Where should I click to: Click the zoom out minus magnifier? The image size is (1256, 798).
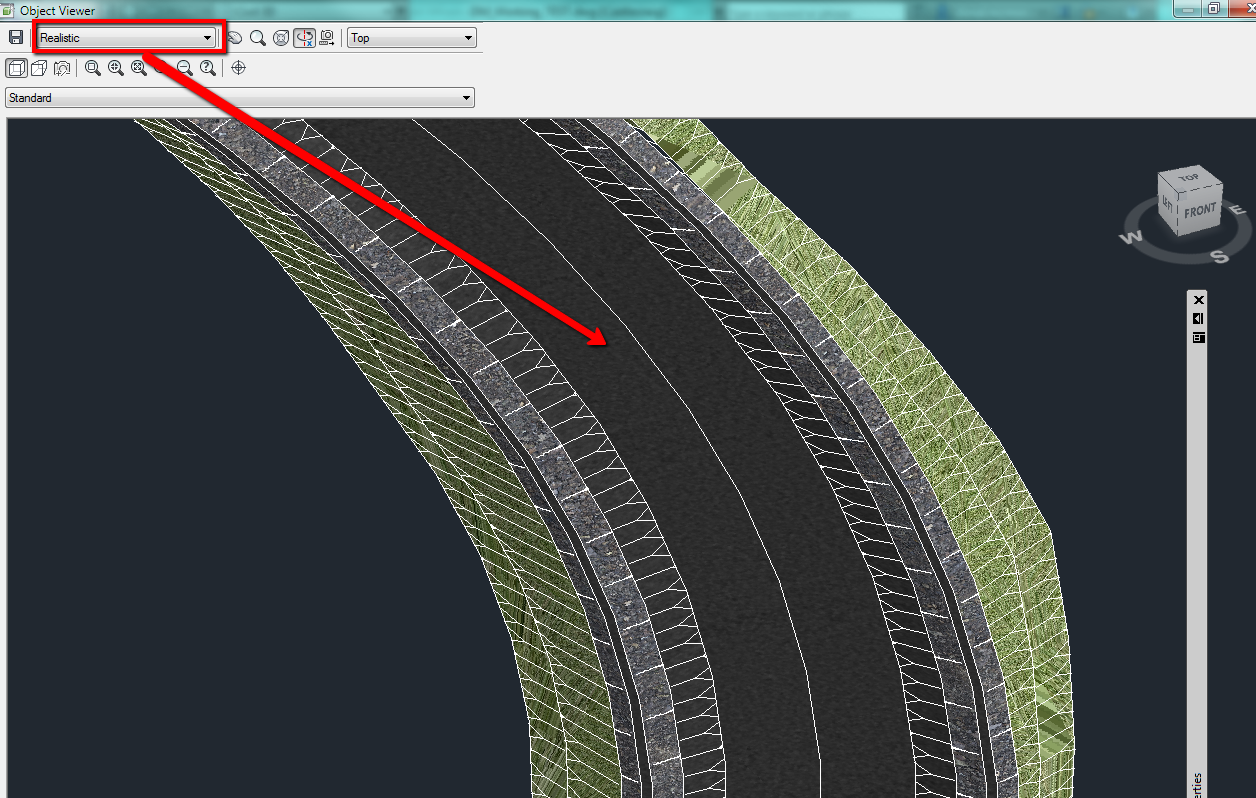185,68
